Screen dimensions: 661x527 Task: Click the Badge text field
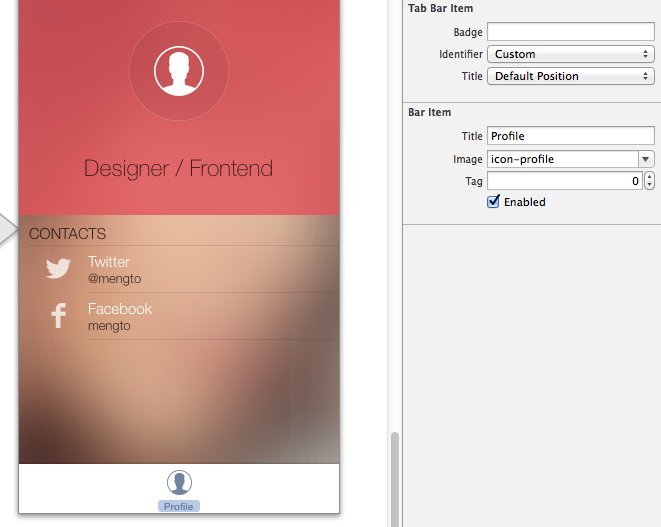(x=570, y=32)
